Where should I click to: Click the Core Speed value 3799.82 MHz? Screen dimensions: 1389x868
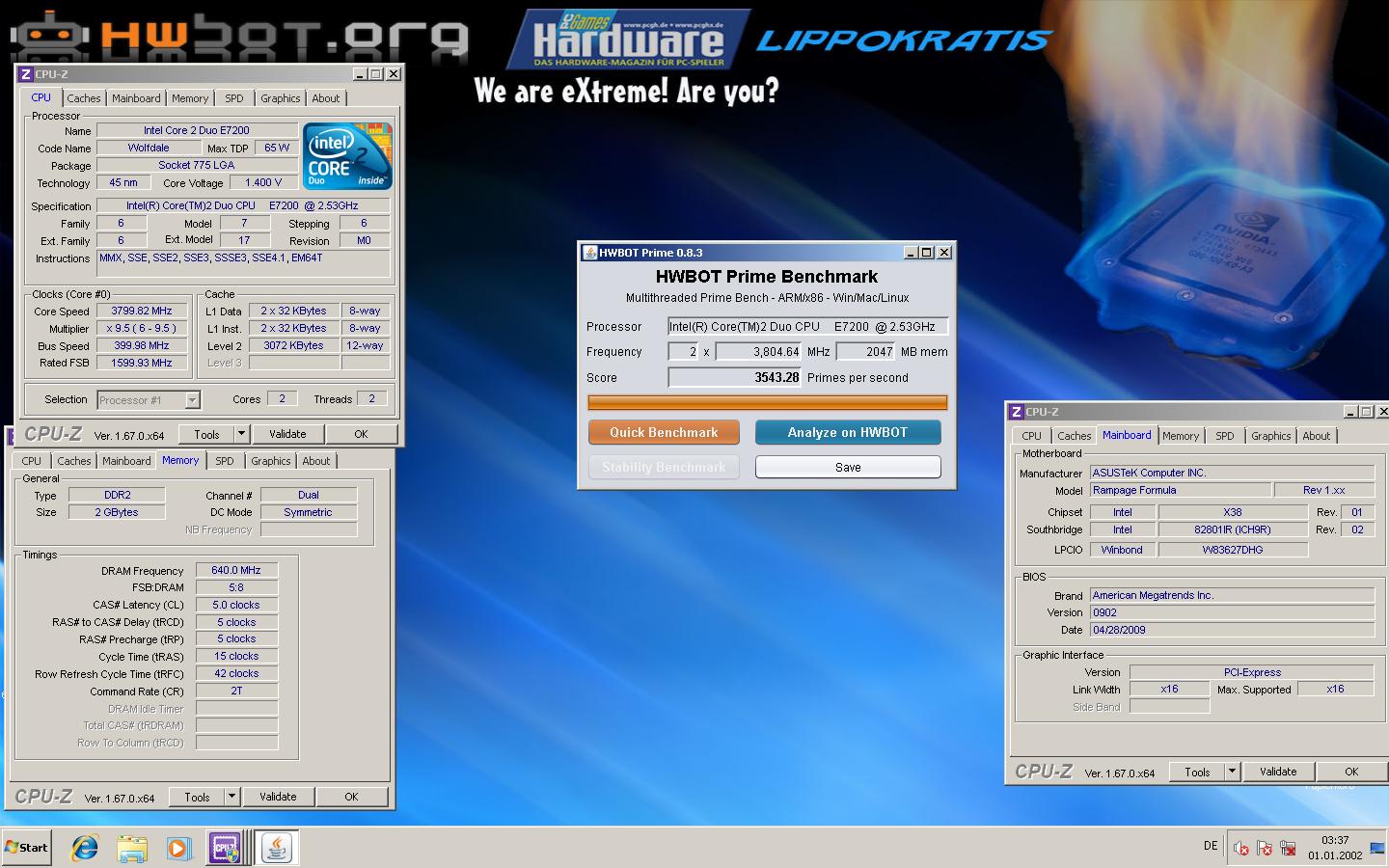(x=142, y=311)
